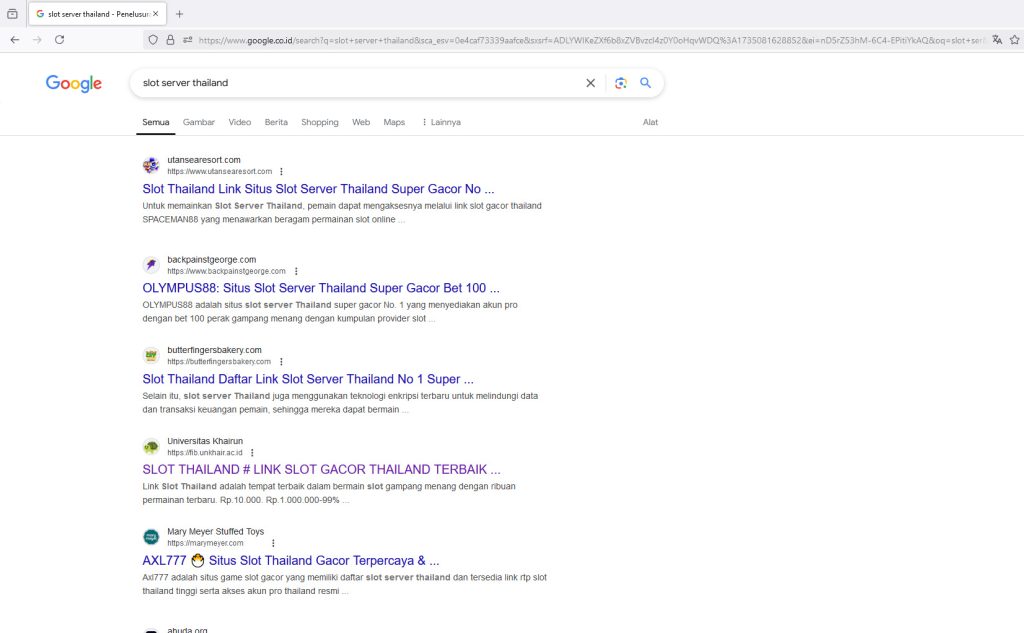Click backpainstgeorge.com site name
Viewport: 1024px width, 633px height.
pos(212,259)
